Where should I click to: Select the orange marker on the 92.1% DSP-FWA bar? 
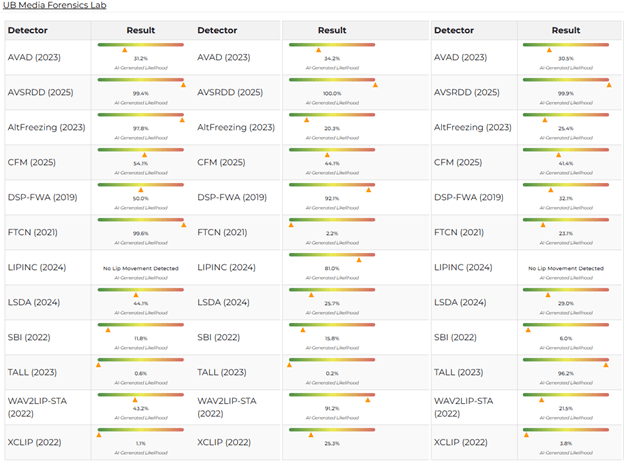[368, 190]
